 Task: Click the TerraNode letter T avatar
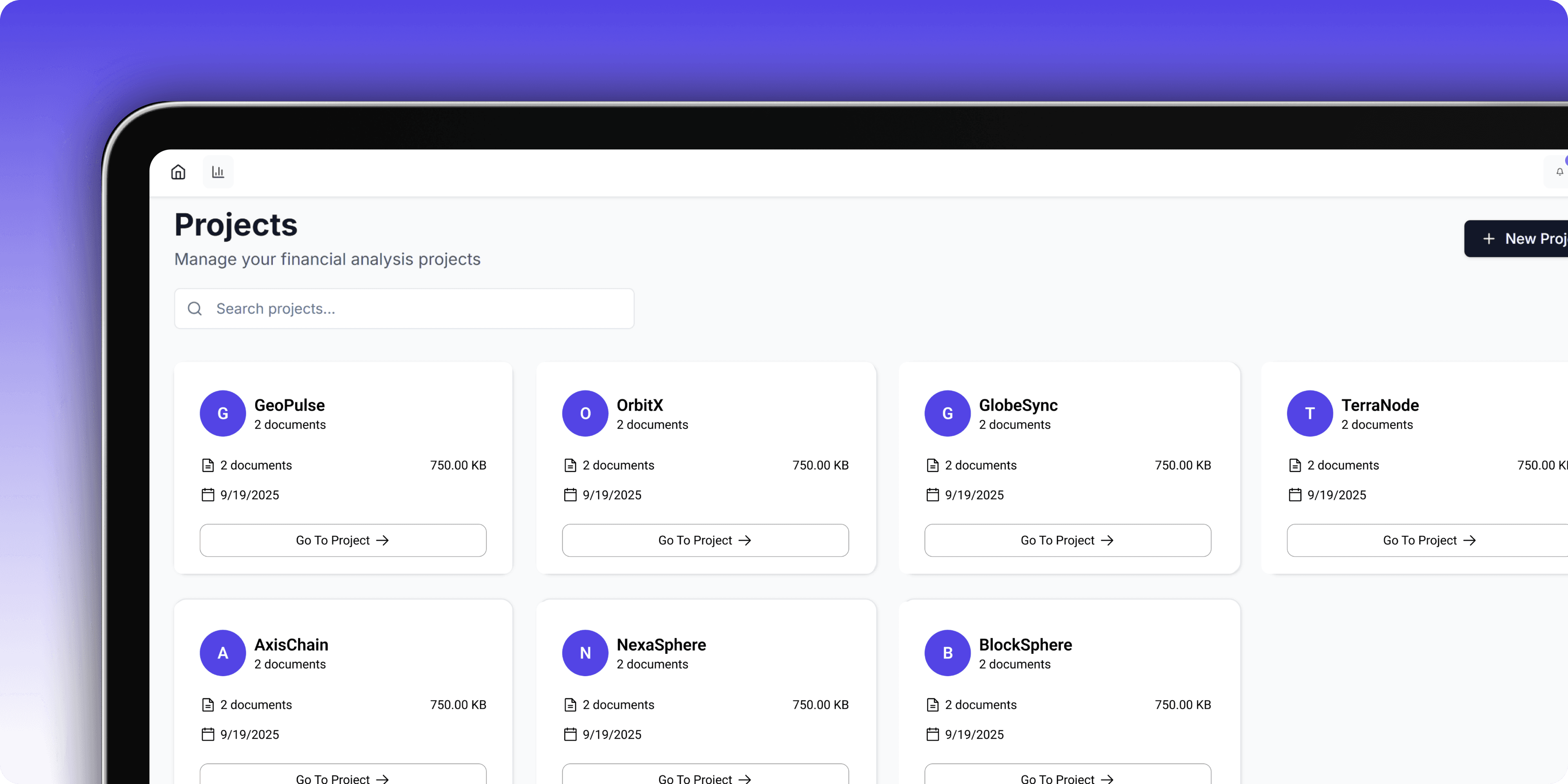pos(1309,413)
